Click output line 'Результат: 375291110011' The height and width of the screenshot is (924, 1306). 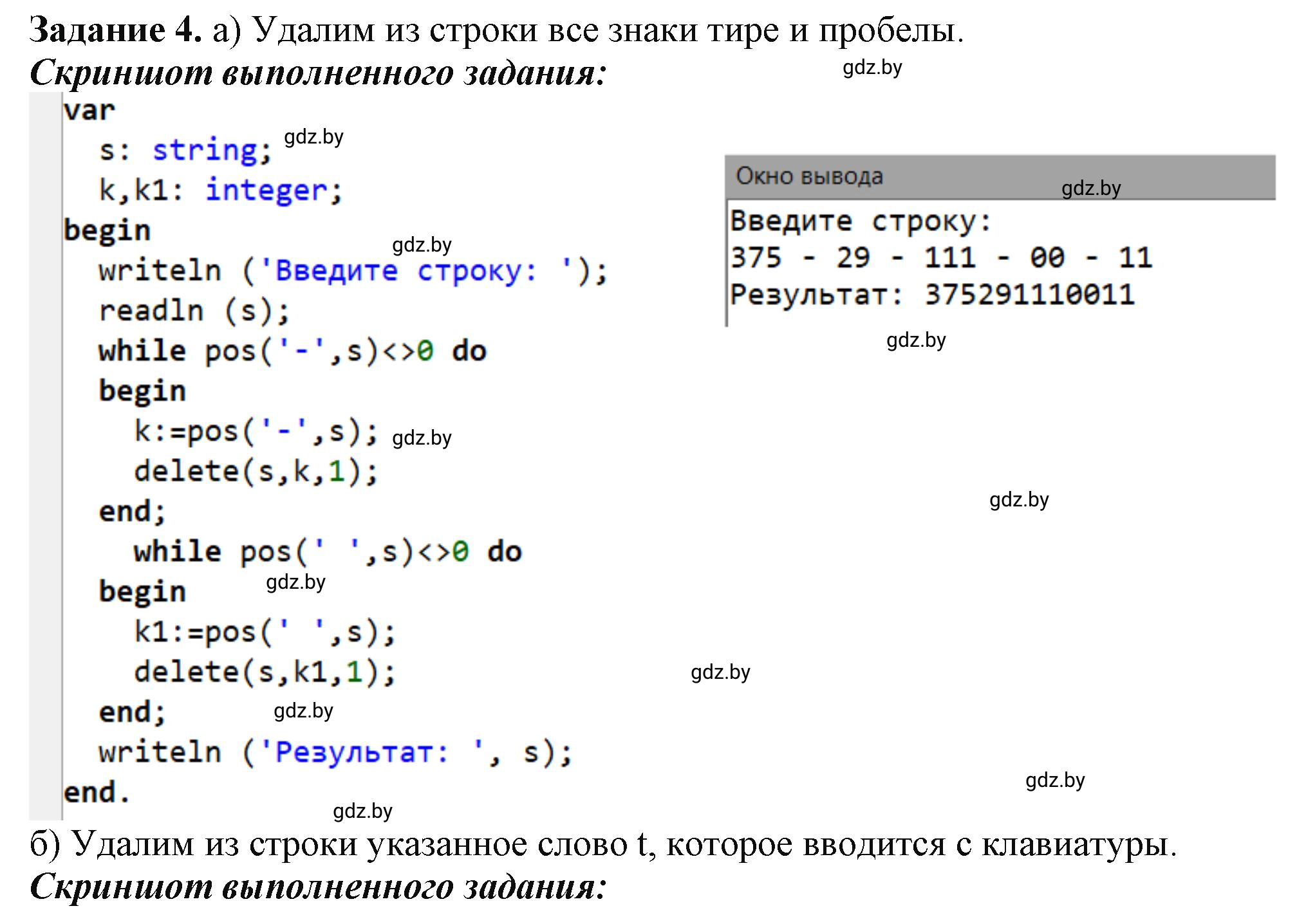[932, 295]
